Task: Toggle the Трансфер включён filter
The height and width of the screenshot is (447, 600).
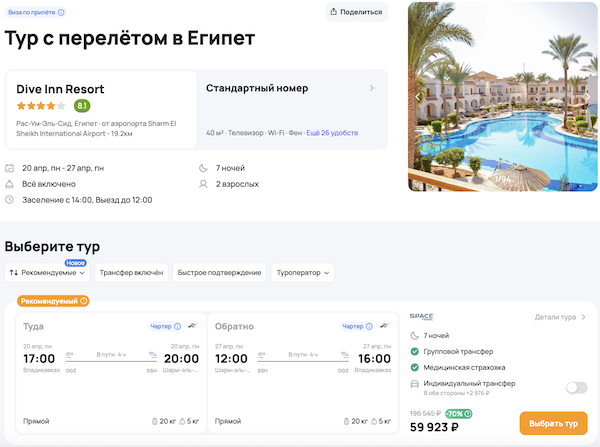Action: click(130, 272)
